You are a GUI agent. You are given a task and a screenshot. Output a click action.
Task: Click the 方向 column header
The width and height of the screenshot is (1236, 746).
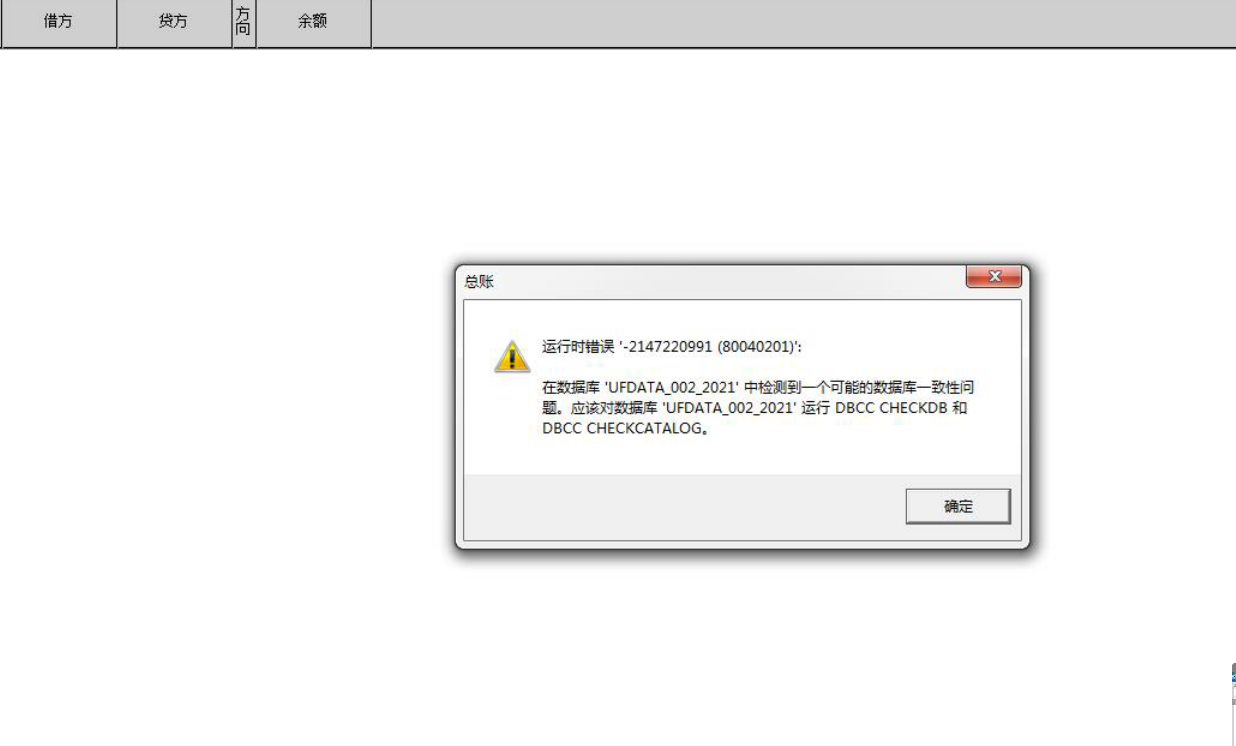[x=244, y=22]
